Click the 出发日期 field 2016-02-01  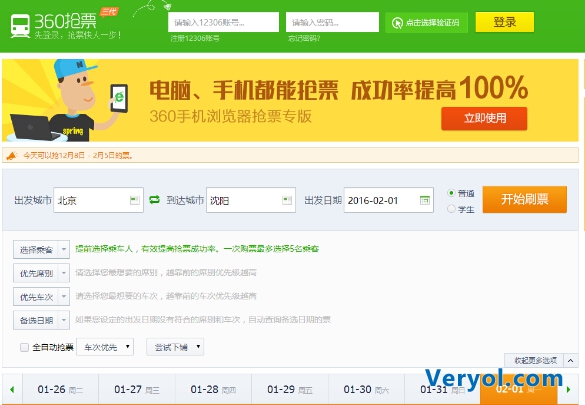(x=389, y=200)
